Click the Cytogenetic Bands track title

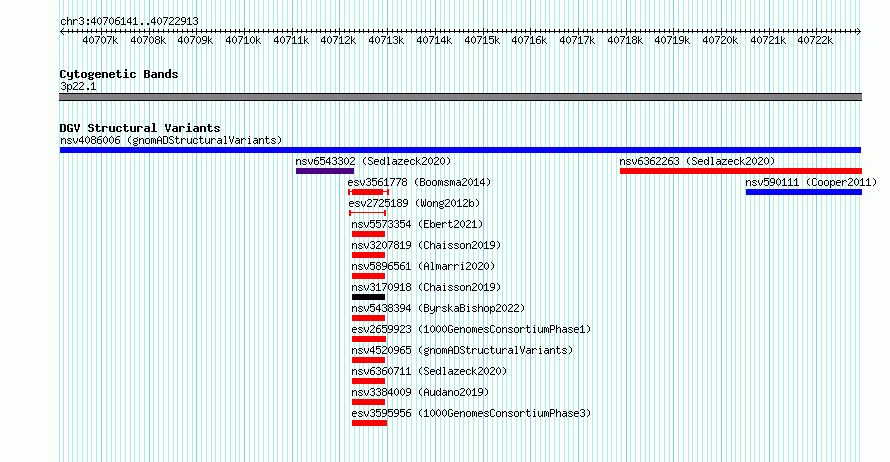pos(119,74)
